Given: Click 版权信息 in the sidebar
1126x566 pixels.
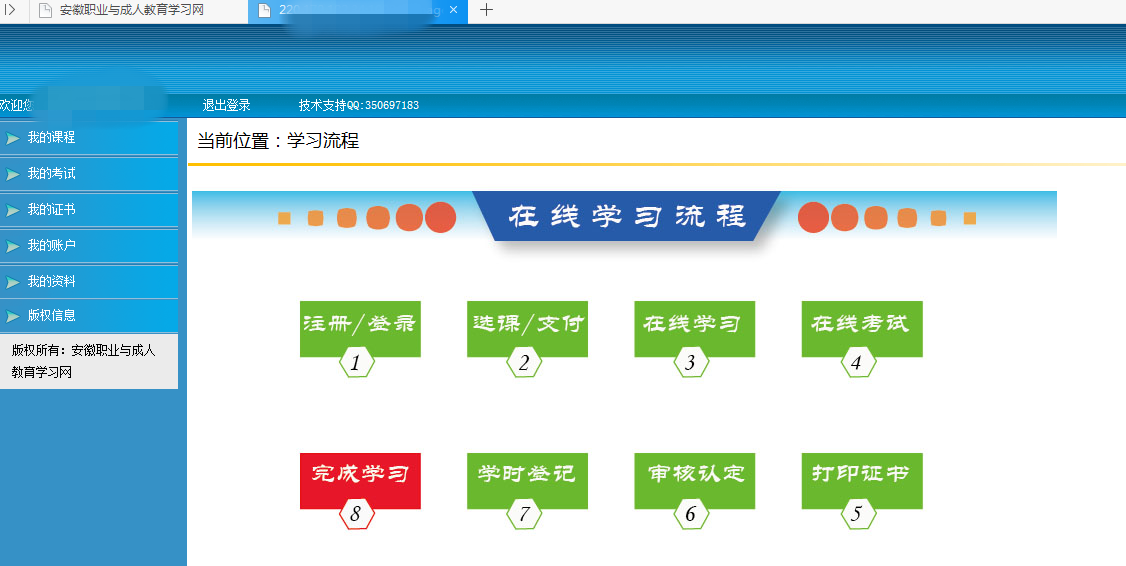Looking at the screenshot, I should 52,316.
